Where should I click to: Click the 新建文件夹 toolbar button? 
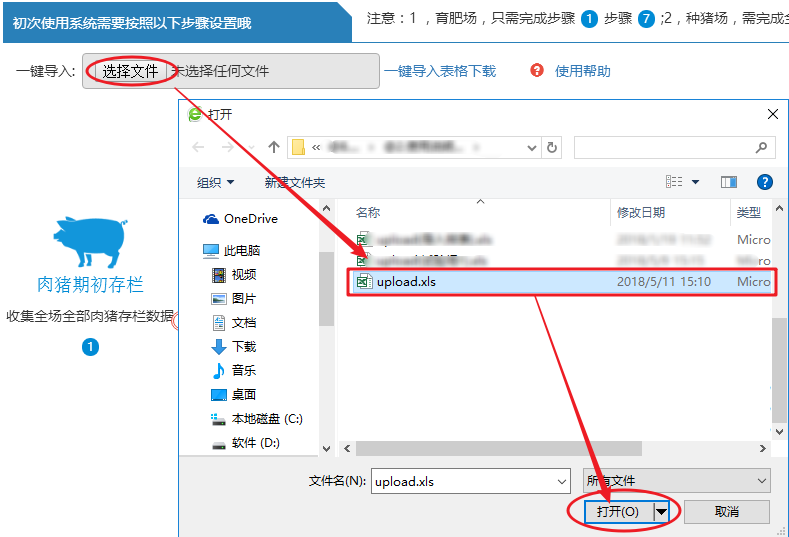pyautogui.click(x=295, y=182)
